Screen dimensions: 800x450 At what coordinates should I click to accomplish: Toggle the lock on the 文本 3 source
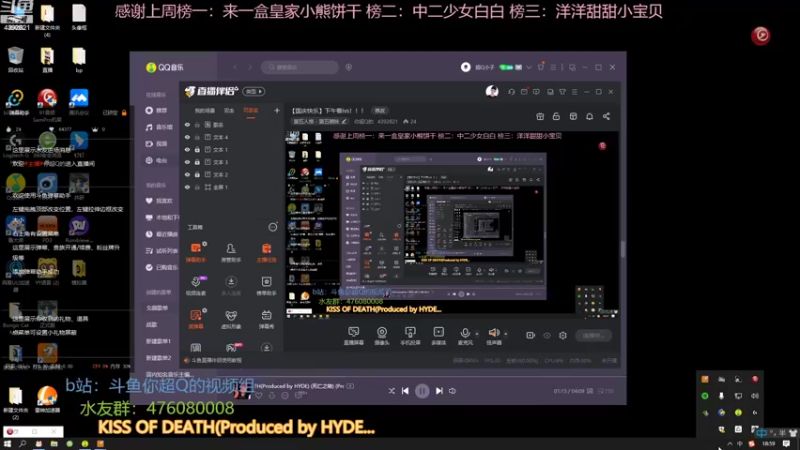(x=197, y=162)
